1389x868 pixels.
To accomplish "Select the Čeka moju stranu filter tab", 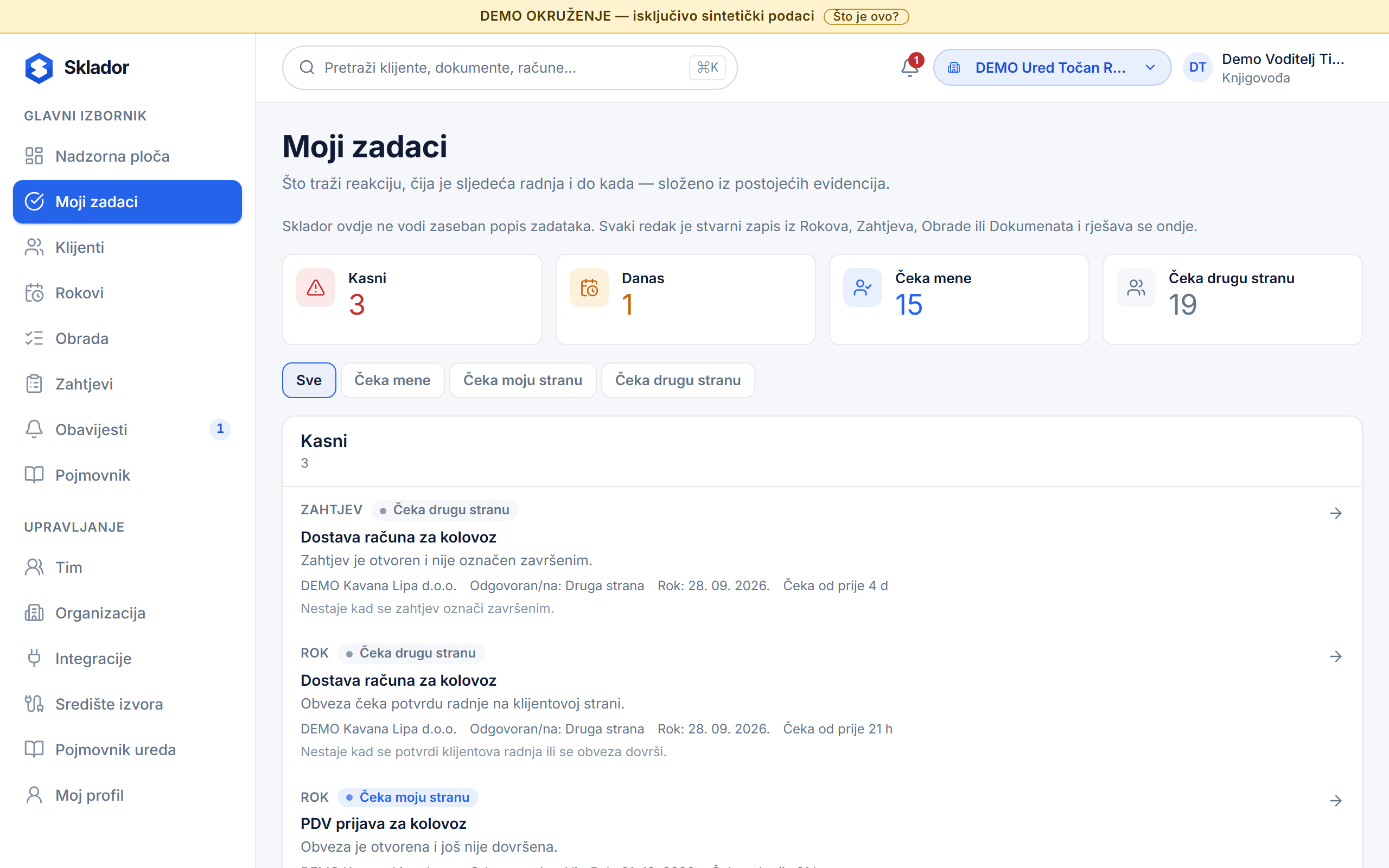I will coord(523,380).
